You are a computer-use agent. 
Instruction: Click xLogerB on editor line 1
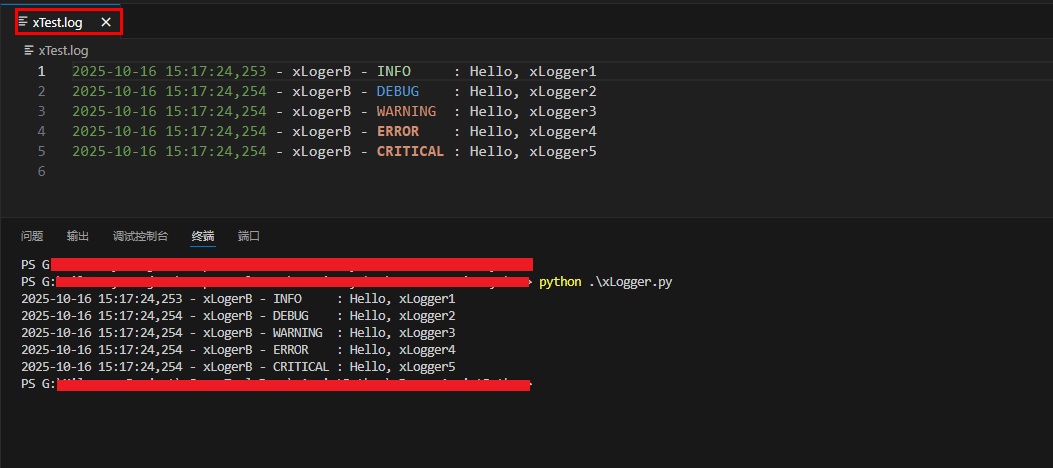tap(322, 72)
